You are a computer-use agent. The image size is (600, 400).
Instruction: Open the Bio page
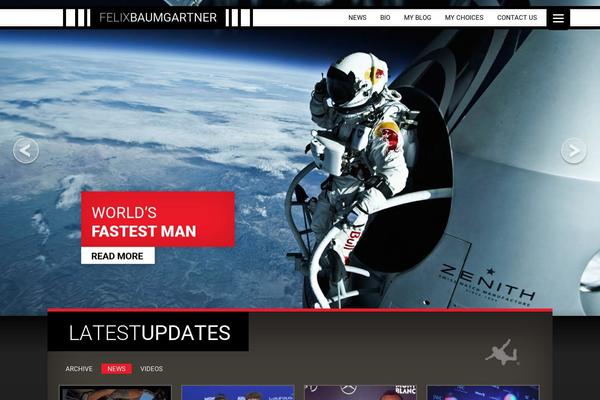(x=385, y=18)
